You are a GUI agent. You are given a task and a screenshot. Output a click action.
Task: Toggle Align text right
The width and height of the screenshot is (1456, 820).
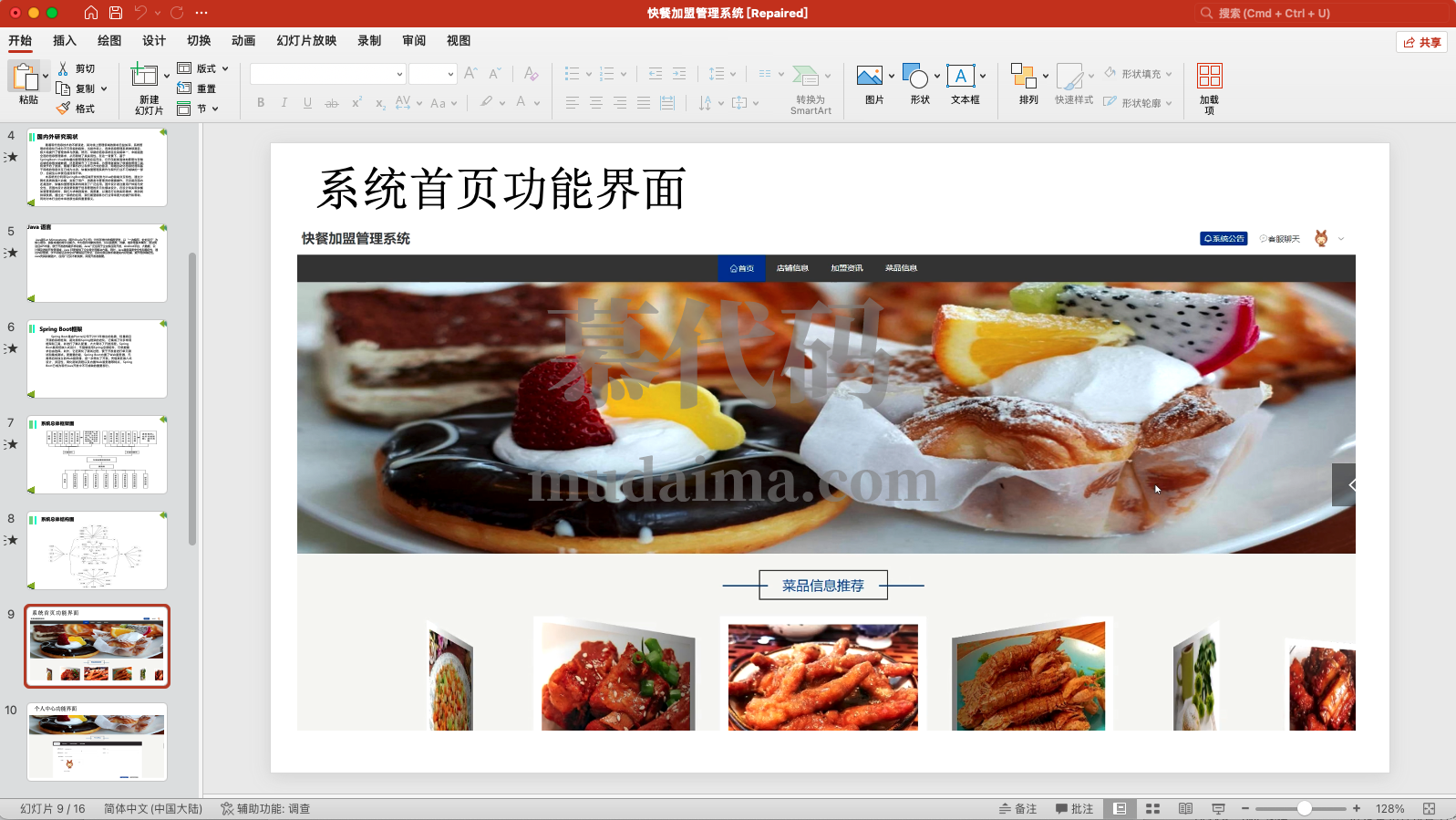pyautogui.click(x=619, y=103)
